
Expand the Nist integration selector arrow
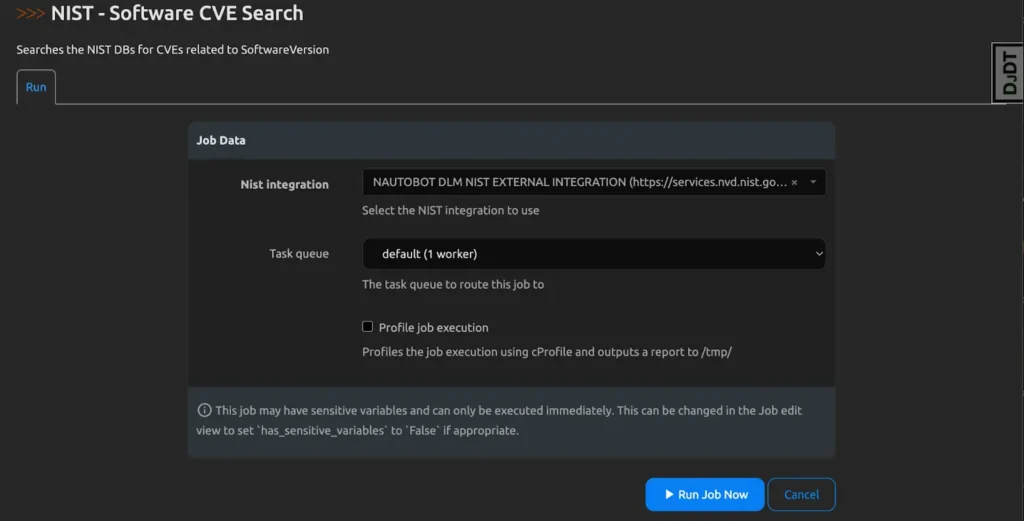point(813,182)
